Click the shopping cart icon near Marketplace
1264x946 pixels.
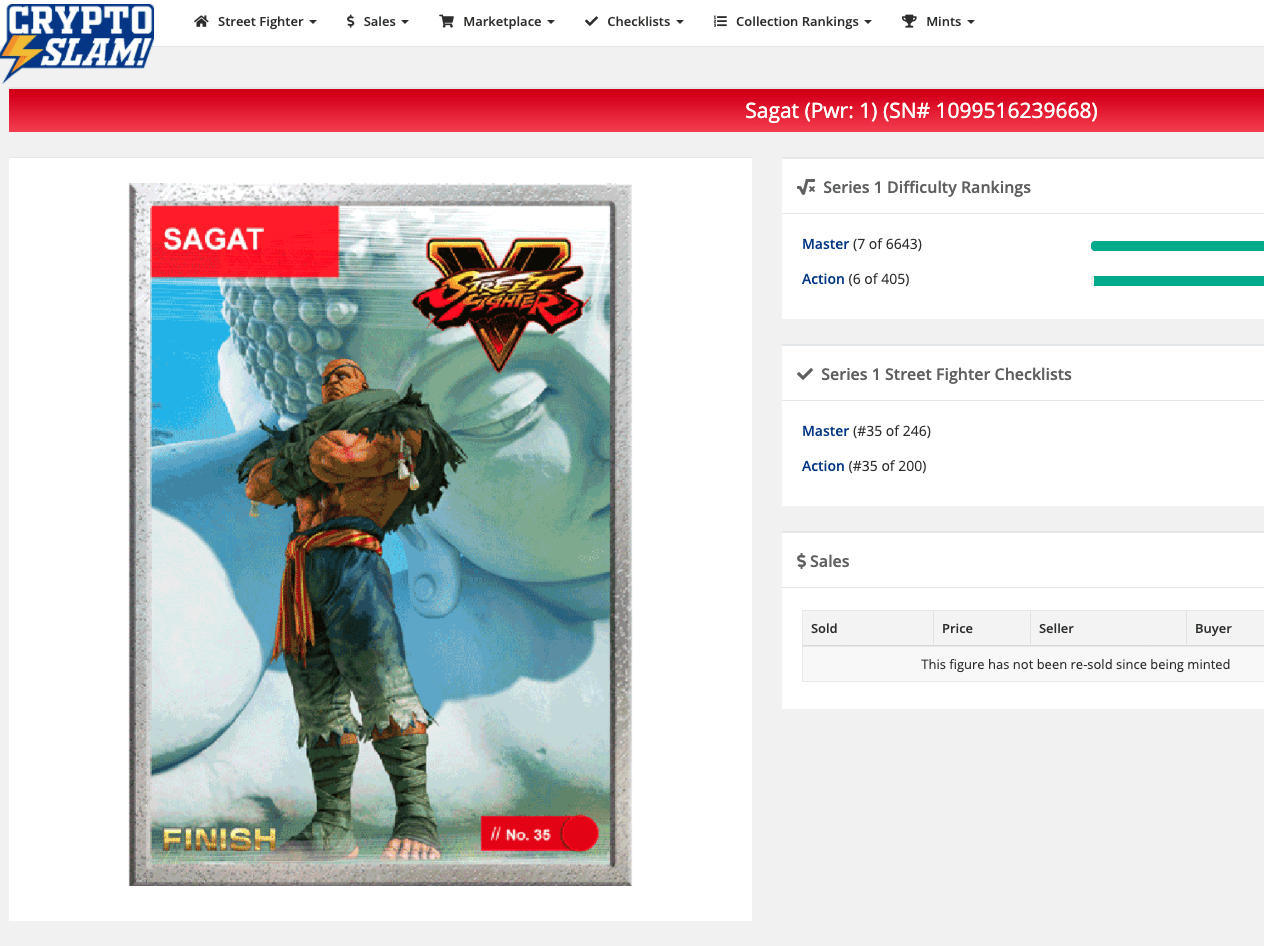(446, 21)
